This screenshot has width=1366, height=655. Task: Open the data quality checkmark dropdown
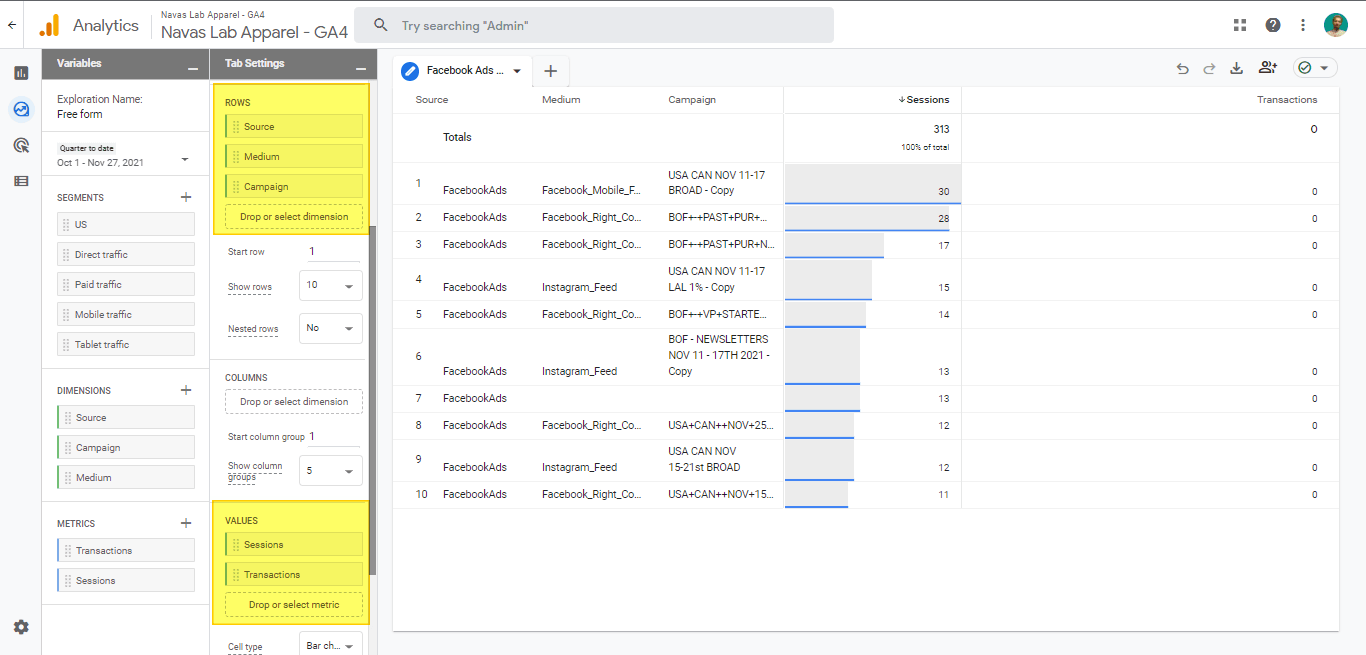pos(1315,68)
